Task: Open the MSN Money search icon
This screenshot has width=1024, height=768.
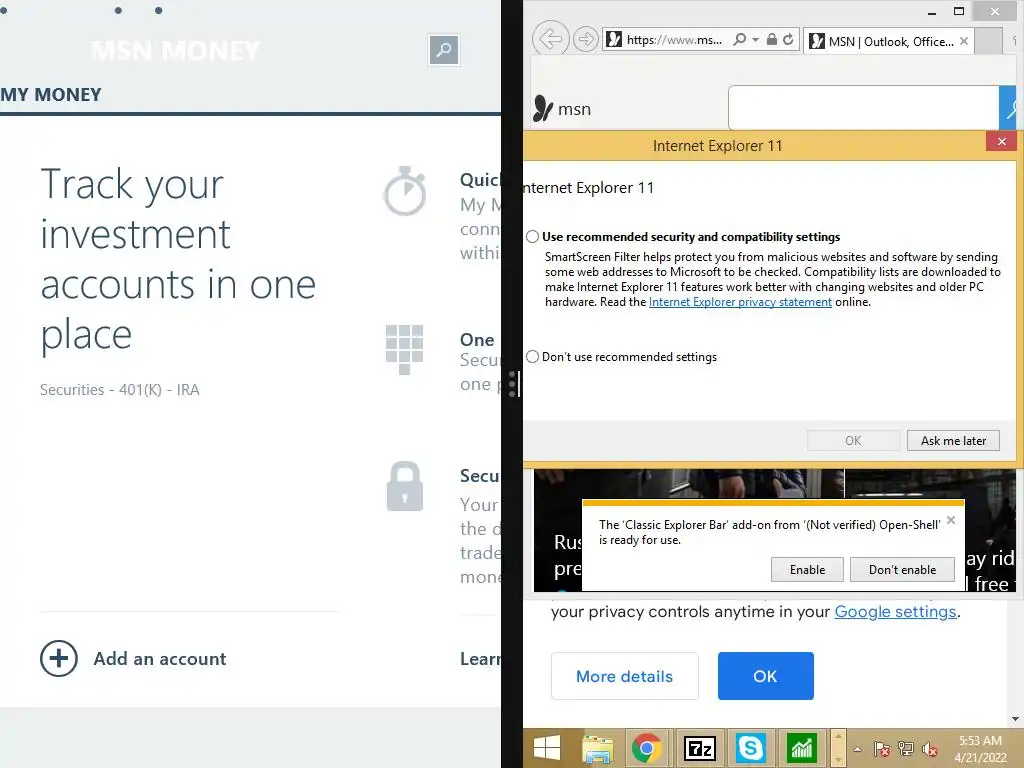Action: tap(443, 50)
